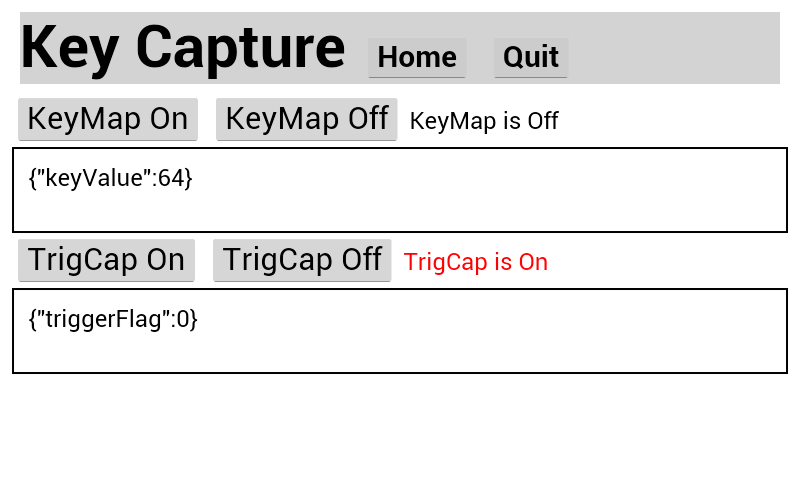Select the 'KeyMap is Off' status label
The image size is (800, 480).
(484, 121)
